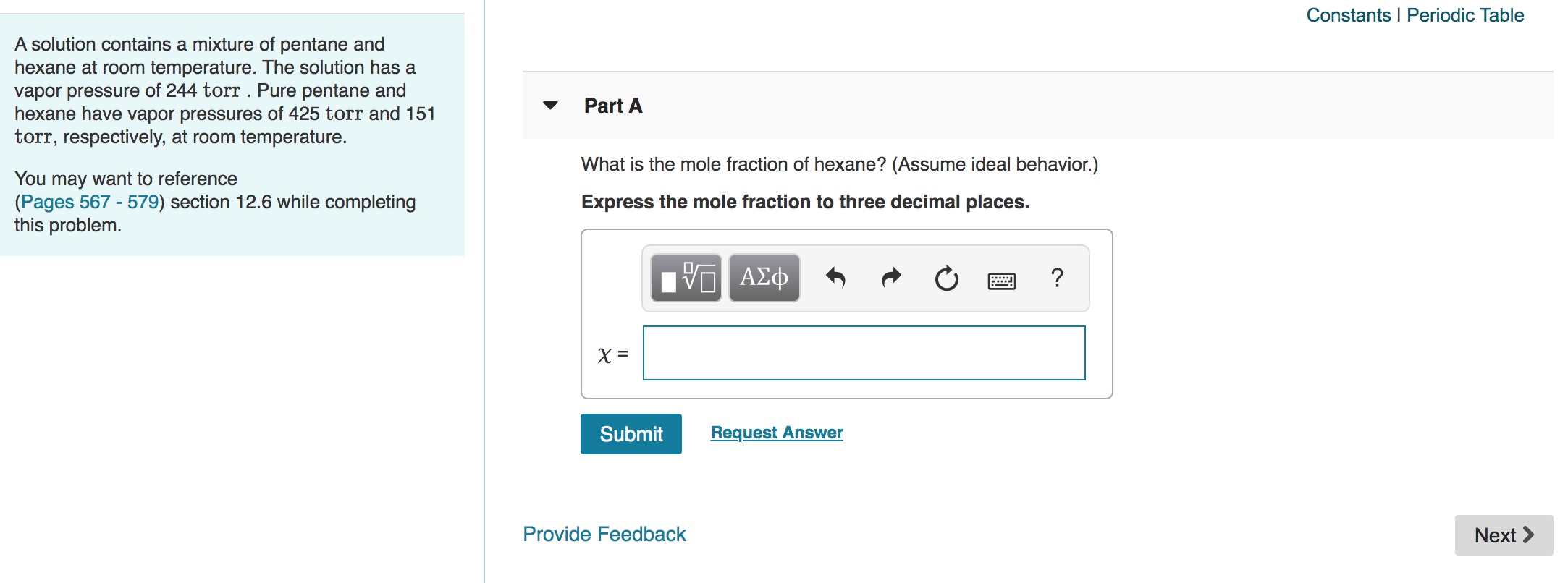Reset the answer entry field
This screenshot has height=583, width=1568.
[946, 278]
